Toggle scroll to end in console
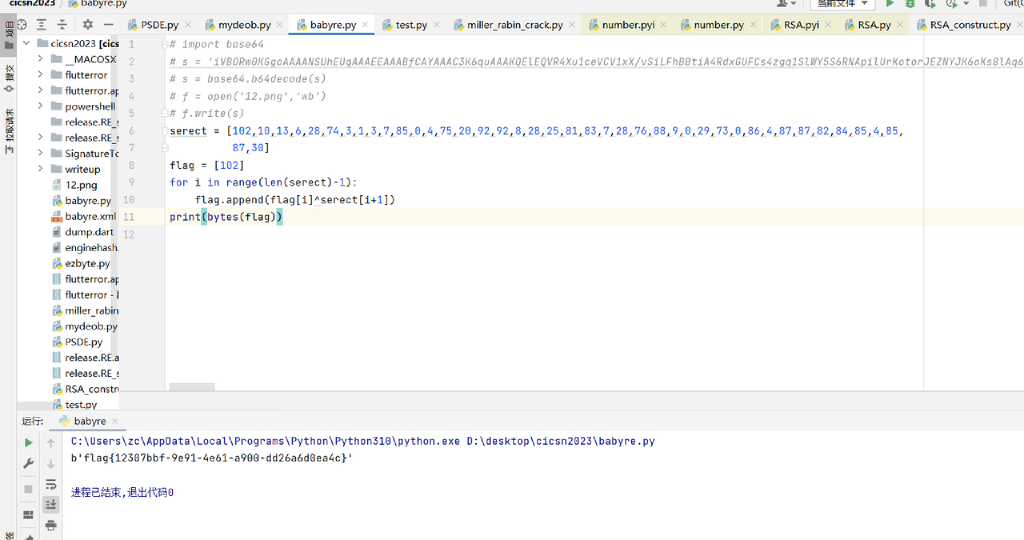The image size is (1024, 540). click(51, 505)
